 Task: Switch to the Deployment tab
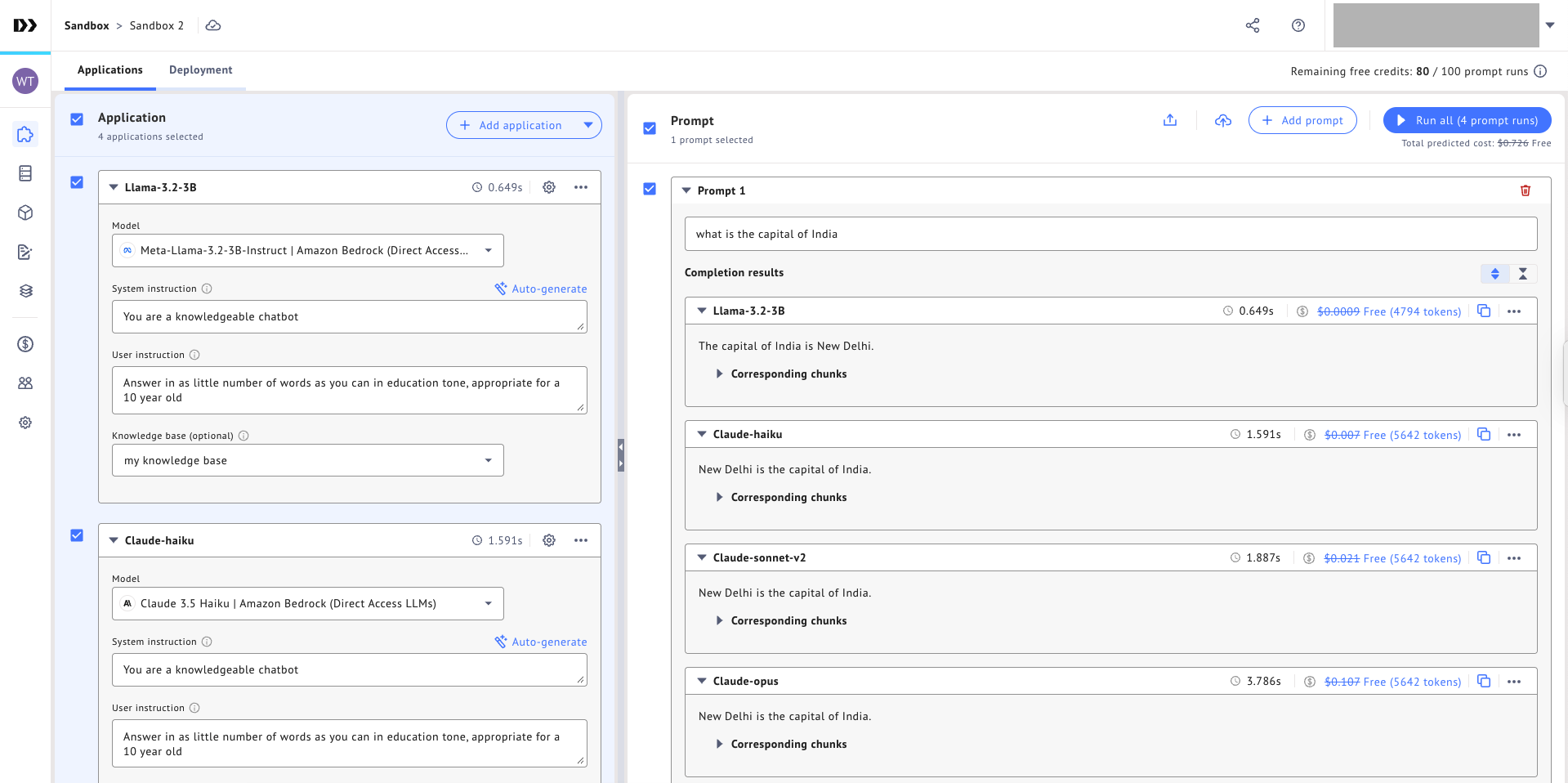tap(200, 69)
